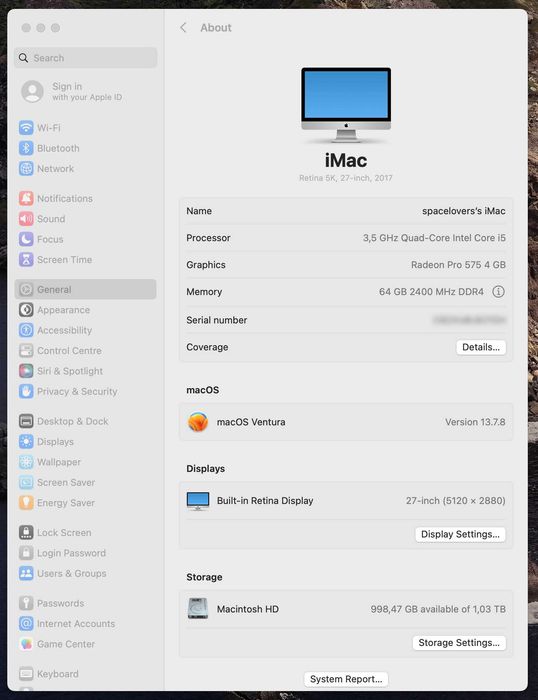Image resolution: width=538 pixels, height=700 pixels.
Task: Open the System Report button
Action: [x=346, y=679]
